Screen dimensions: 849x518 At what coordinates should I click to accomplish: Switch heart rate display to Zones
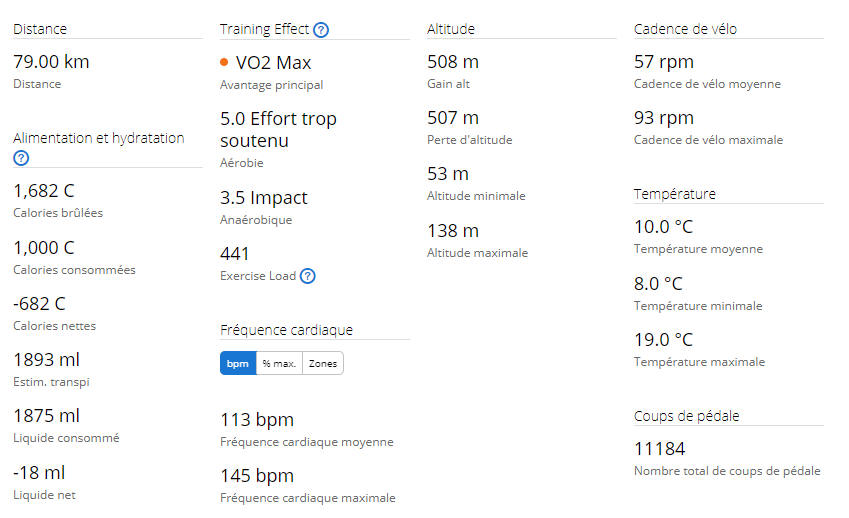click(x=323, y=363)
